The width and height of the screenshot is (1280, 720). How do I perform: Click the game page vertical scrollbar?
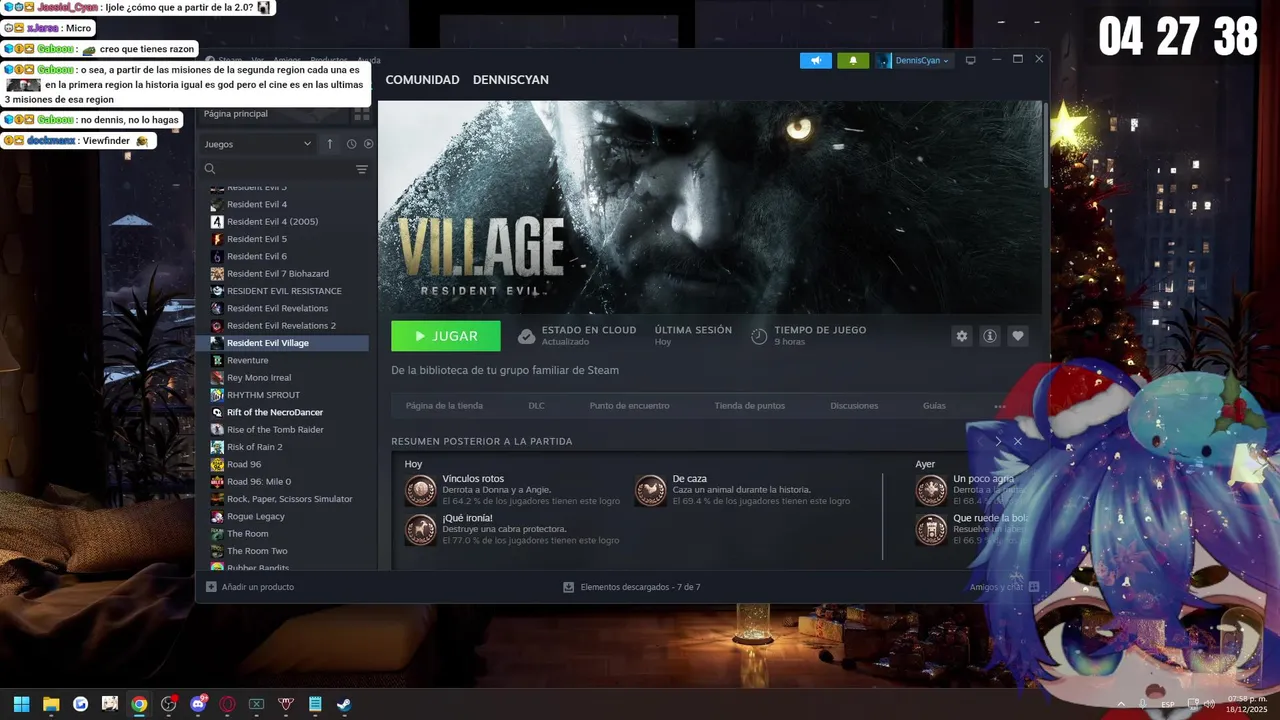1045,145
